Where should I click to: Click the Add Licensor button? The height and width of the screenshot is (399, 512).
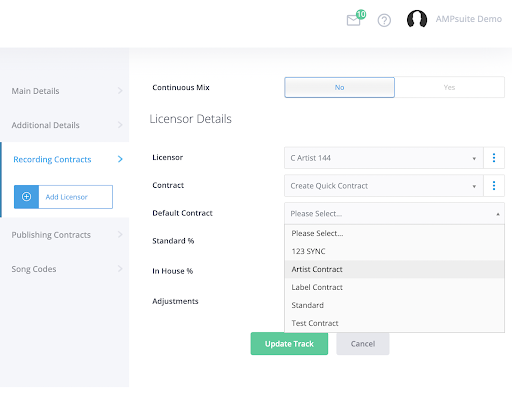(x=63, y=197)
